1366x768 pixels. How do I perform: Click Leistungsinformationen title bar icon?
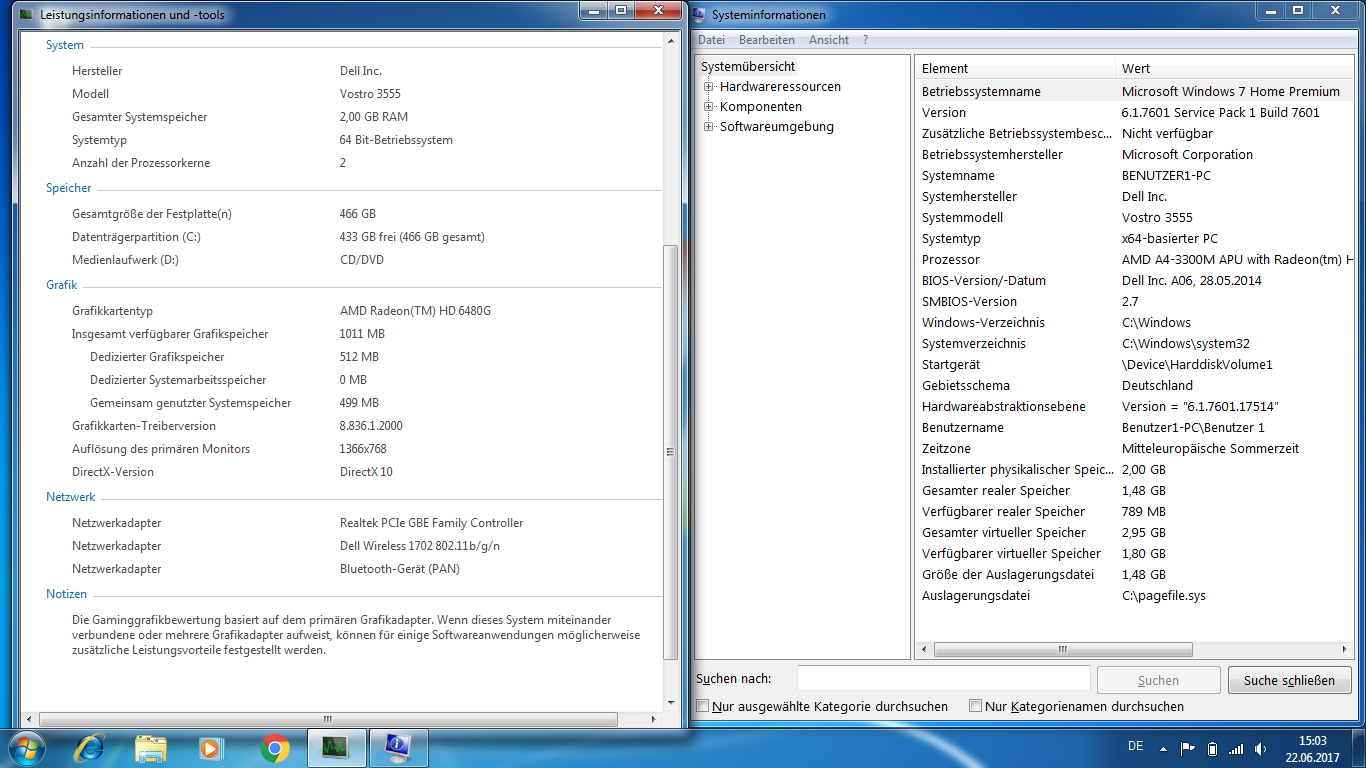pos(26,15)
